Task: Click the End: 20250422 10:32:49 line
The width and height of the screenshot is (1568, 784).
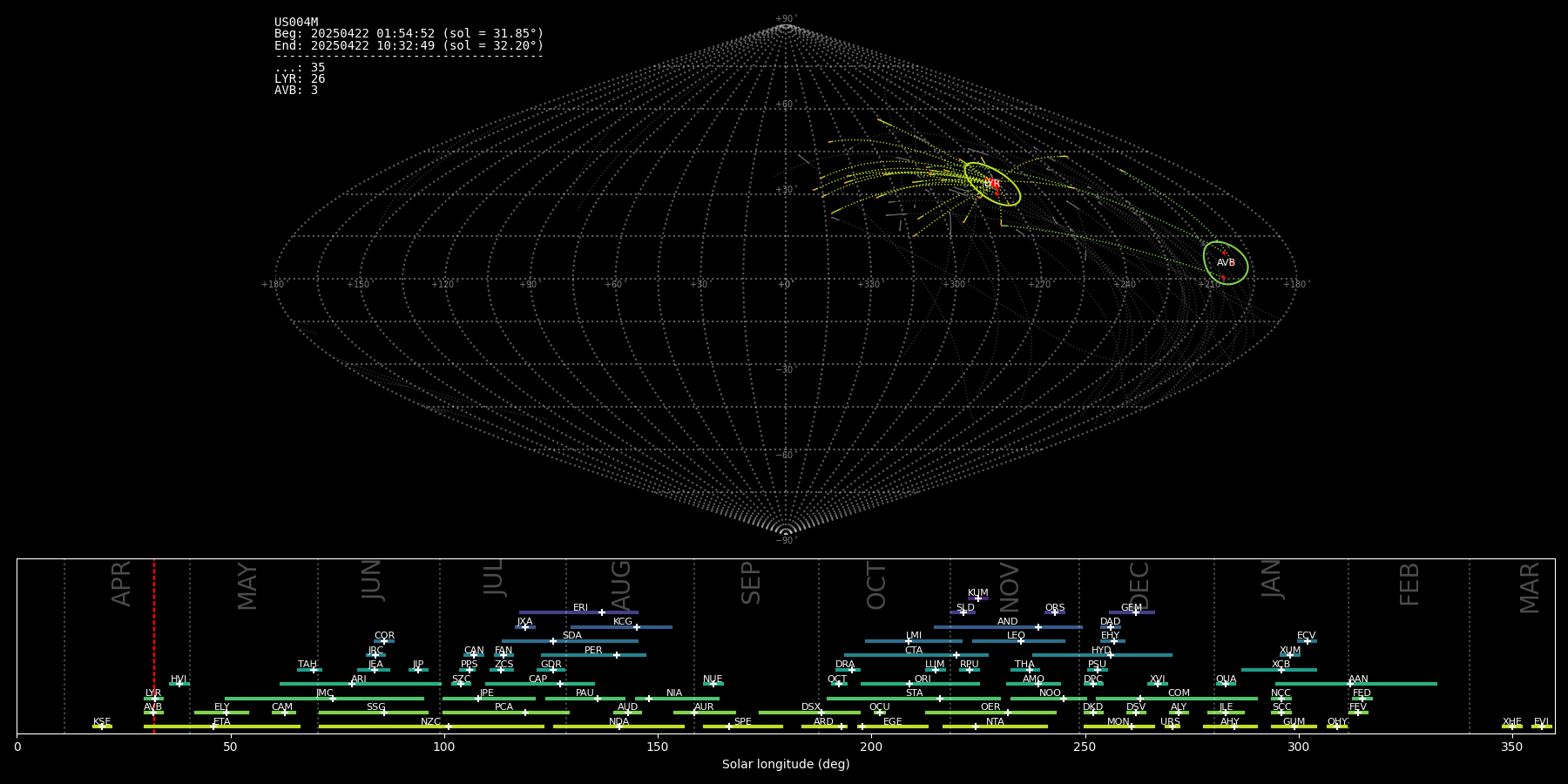Action: point(409,45)
